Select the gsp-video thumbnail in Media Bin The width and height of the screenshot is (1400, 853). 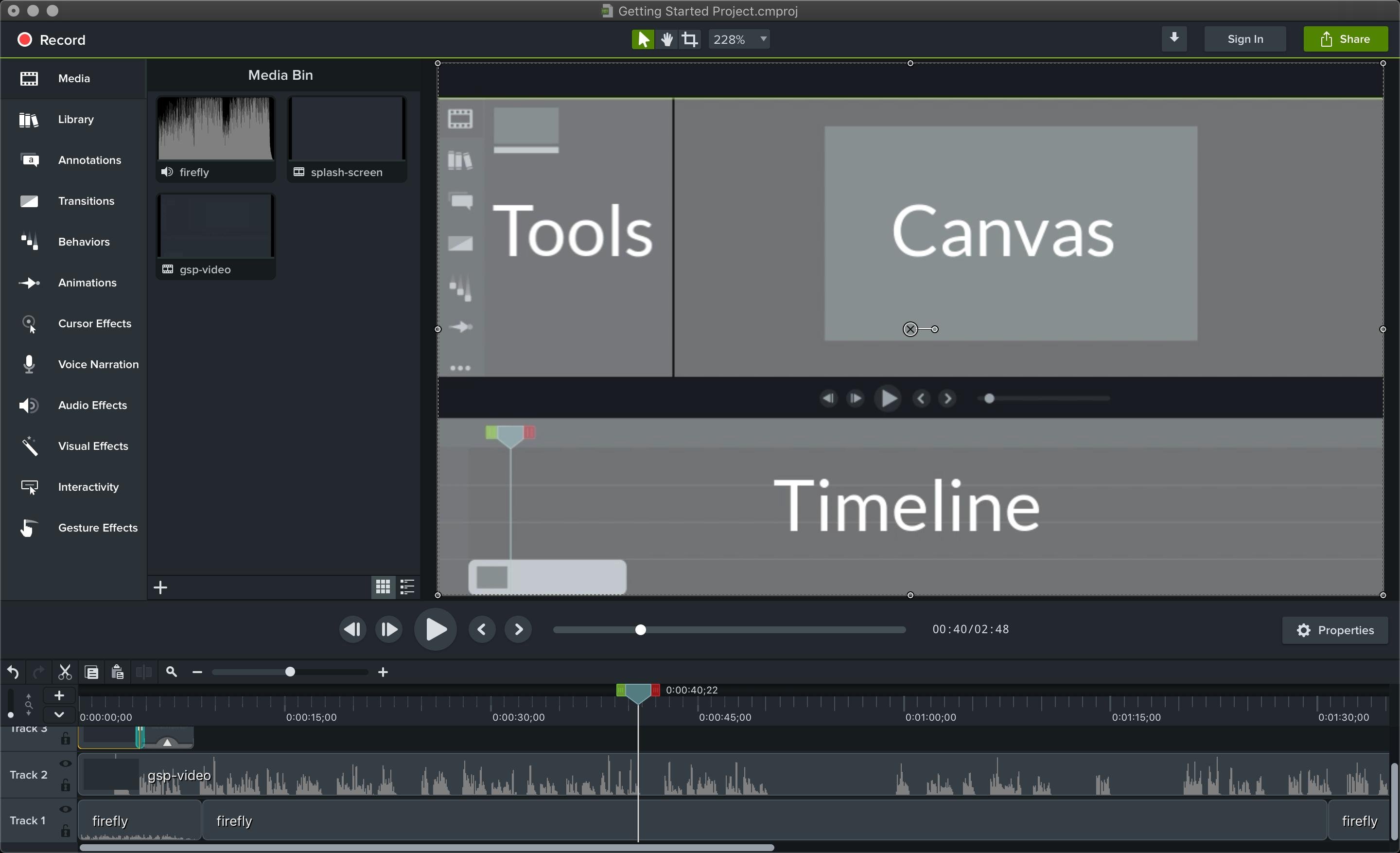click(215, 227)
